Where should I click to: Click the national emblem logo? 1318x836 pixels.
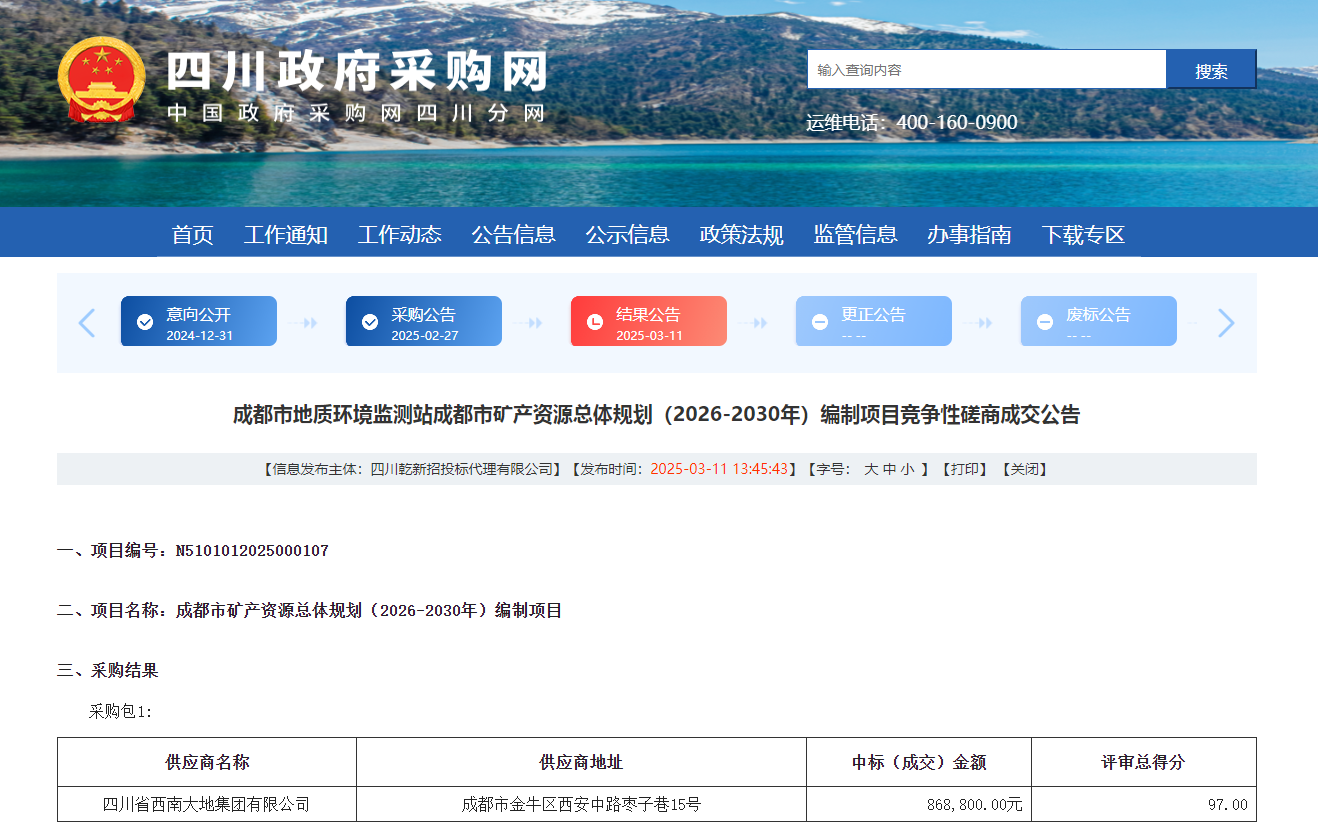[101, 80]
